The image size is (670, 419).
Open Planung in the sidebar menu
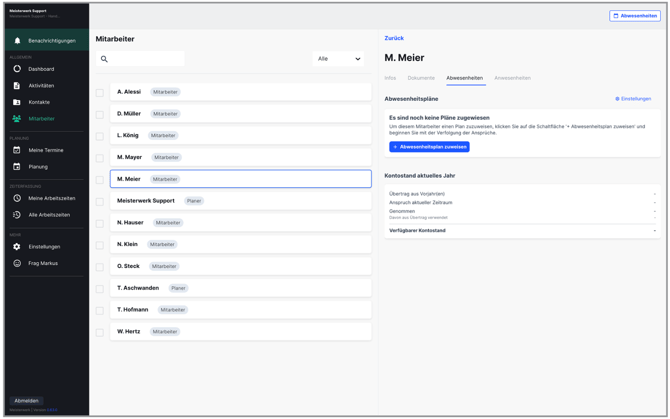38,167
